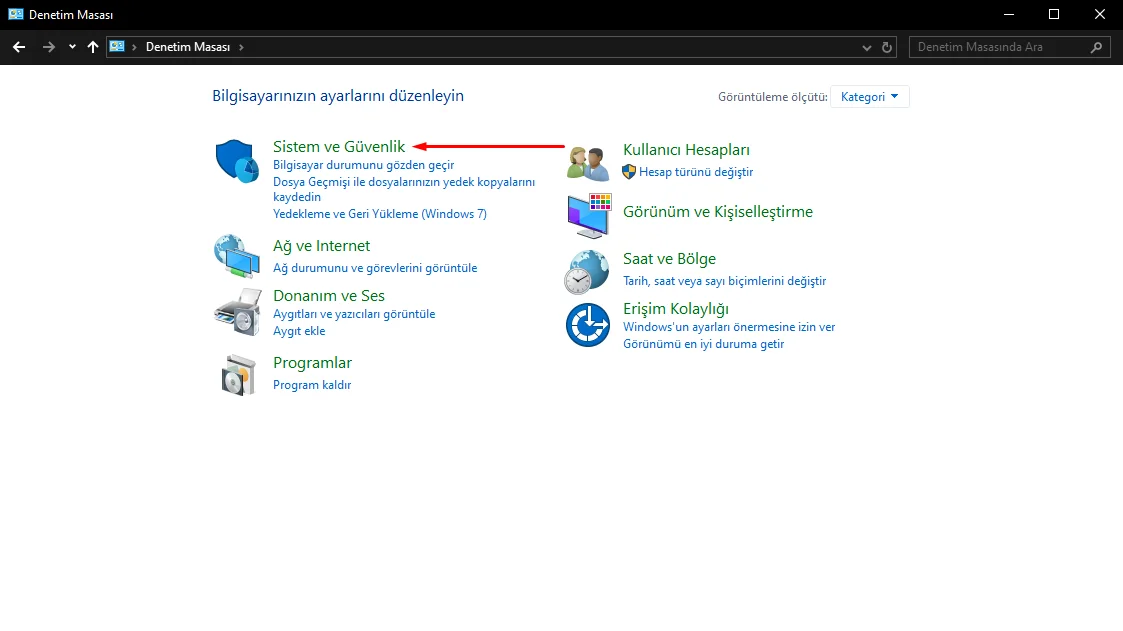Focus the Denetim Masasında Ara search box
1123x631 pixels.
point(1009,47)
